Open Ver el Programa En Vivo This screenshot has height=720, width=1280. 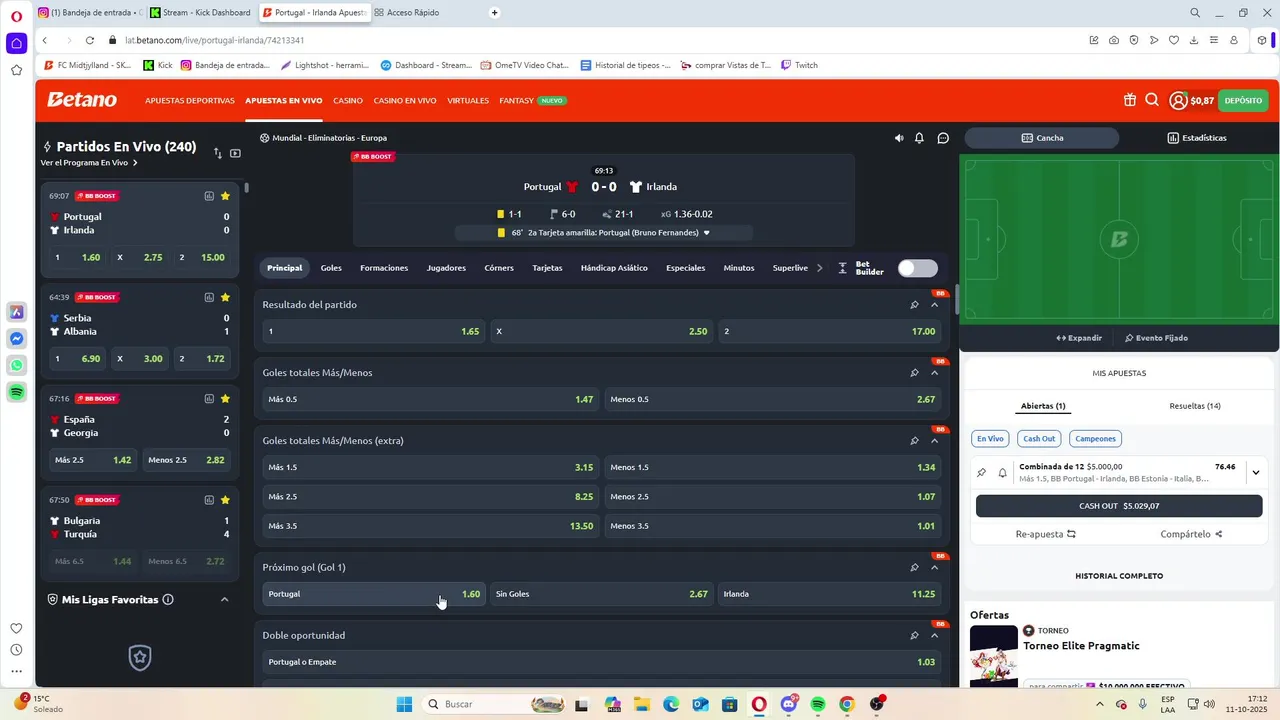click(89, 163)
